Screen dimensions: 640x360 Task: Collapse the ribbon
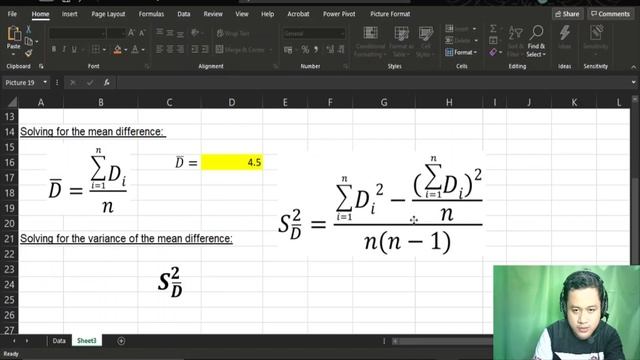633,67
